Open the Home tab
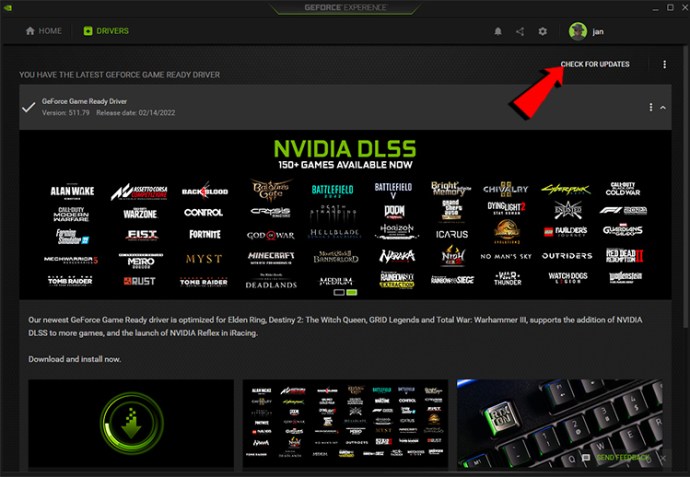The height and width of the screenshot is (477, 690). [x=44, y=31]
